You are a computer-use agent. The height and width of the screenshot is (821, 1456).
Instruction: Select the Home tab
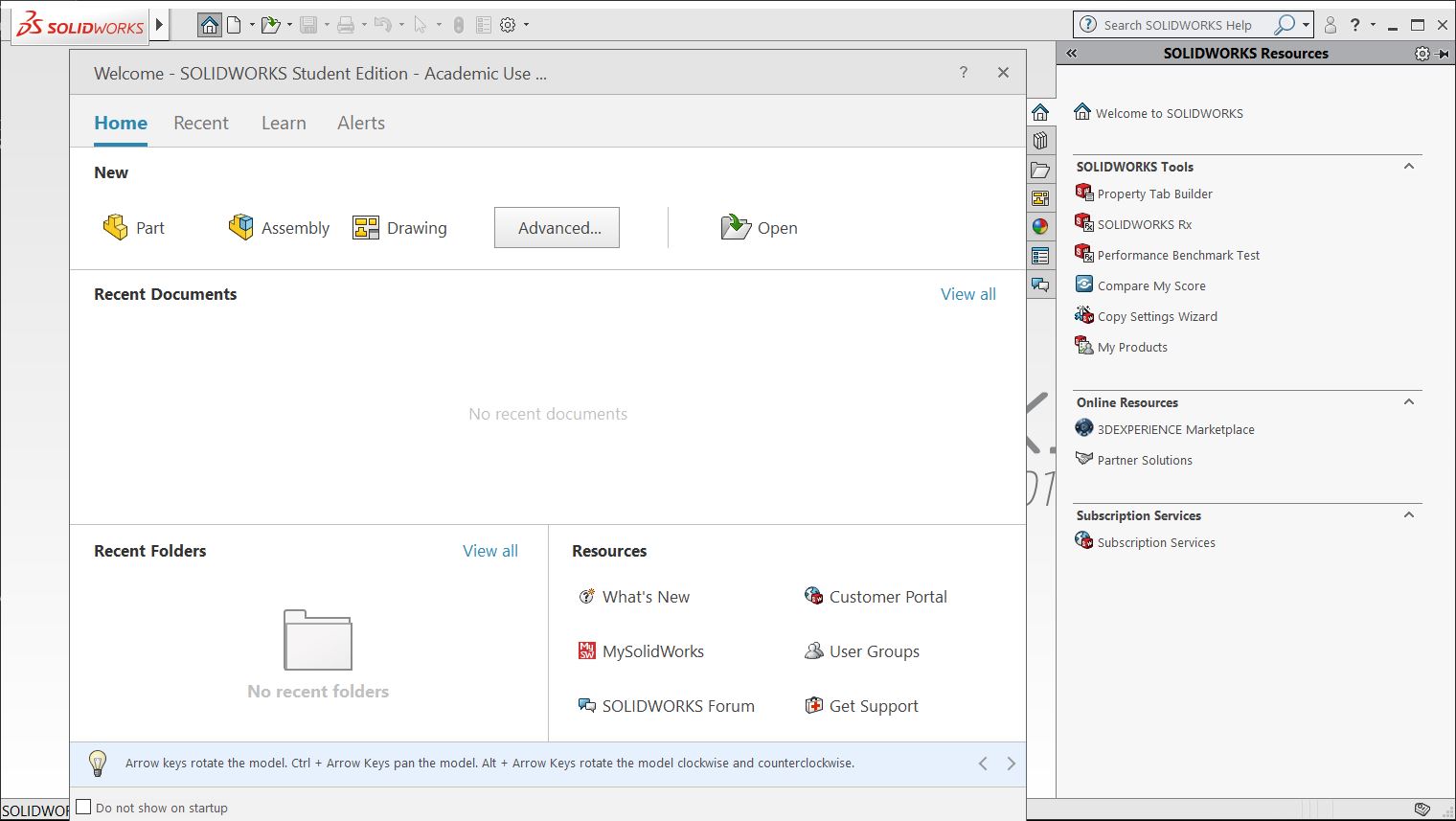(121, 123)
